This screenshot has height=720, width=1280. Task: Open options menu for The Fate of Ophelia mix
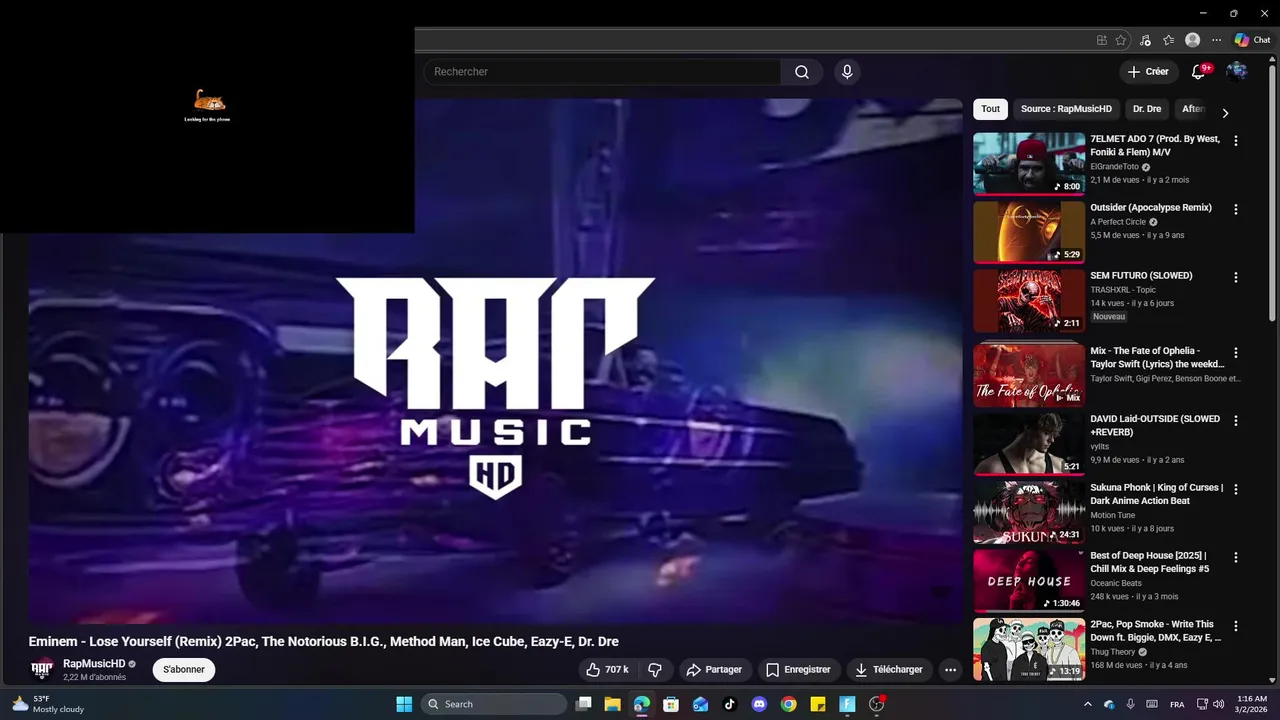[1236, 353]
